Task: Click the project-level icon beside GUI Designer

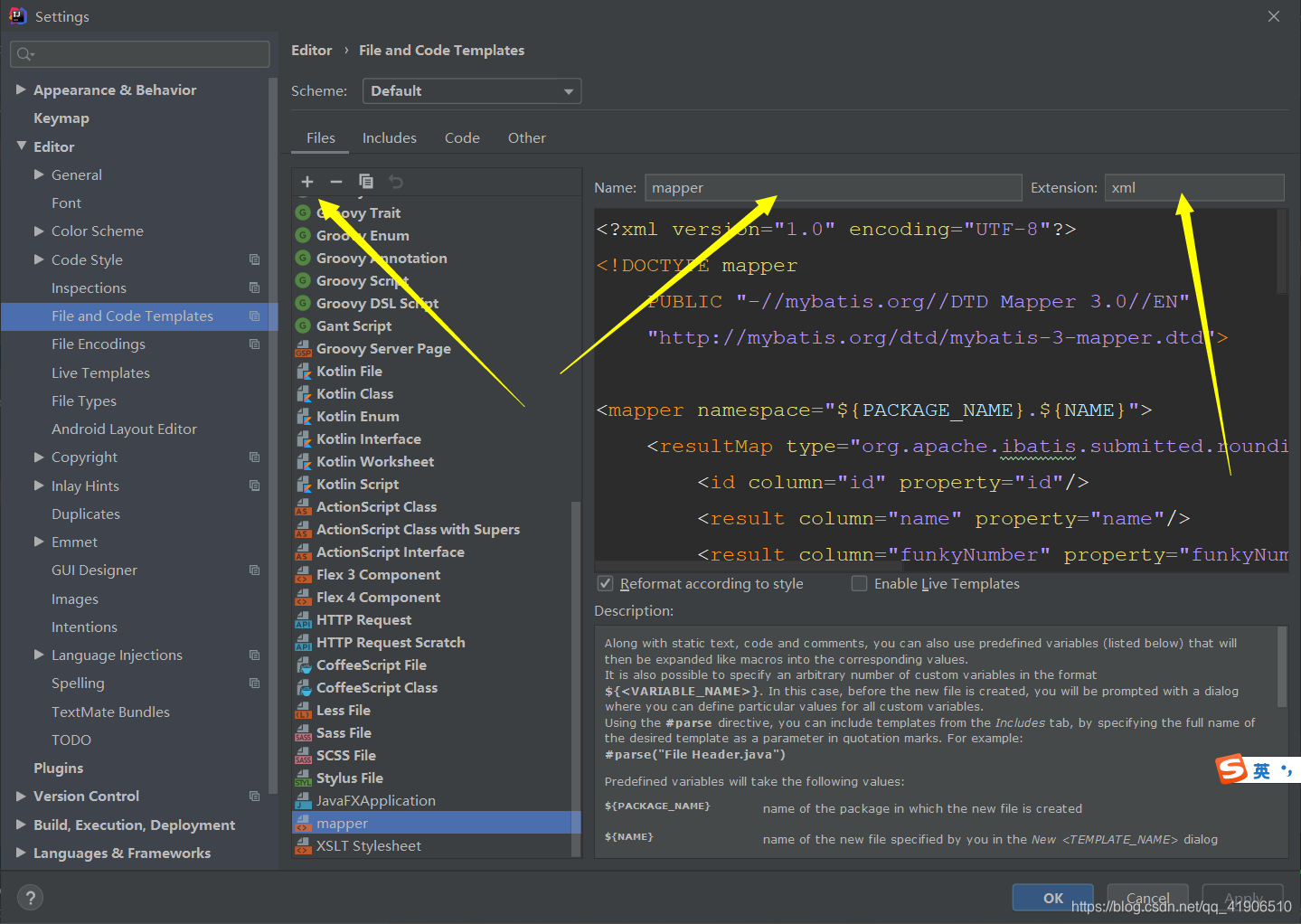Action: (254, 570)
